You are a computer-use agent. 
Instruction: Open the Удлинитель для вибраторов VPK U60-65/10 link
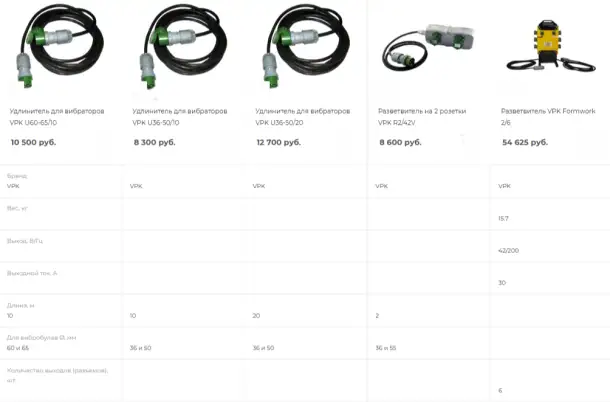(x=57, y=117)
